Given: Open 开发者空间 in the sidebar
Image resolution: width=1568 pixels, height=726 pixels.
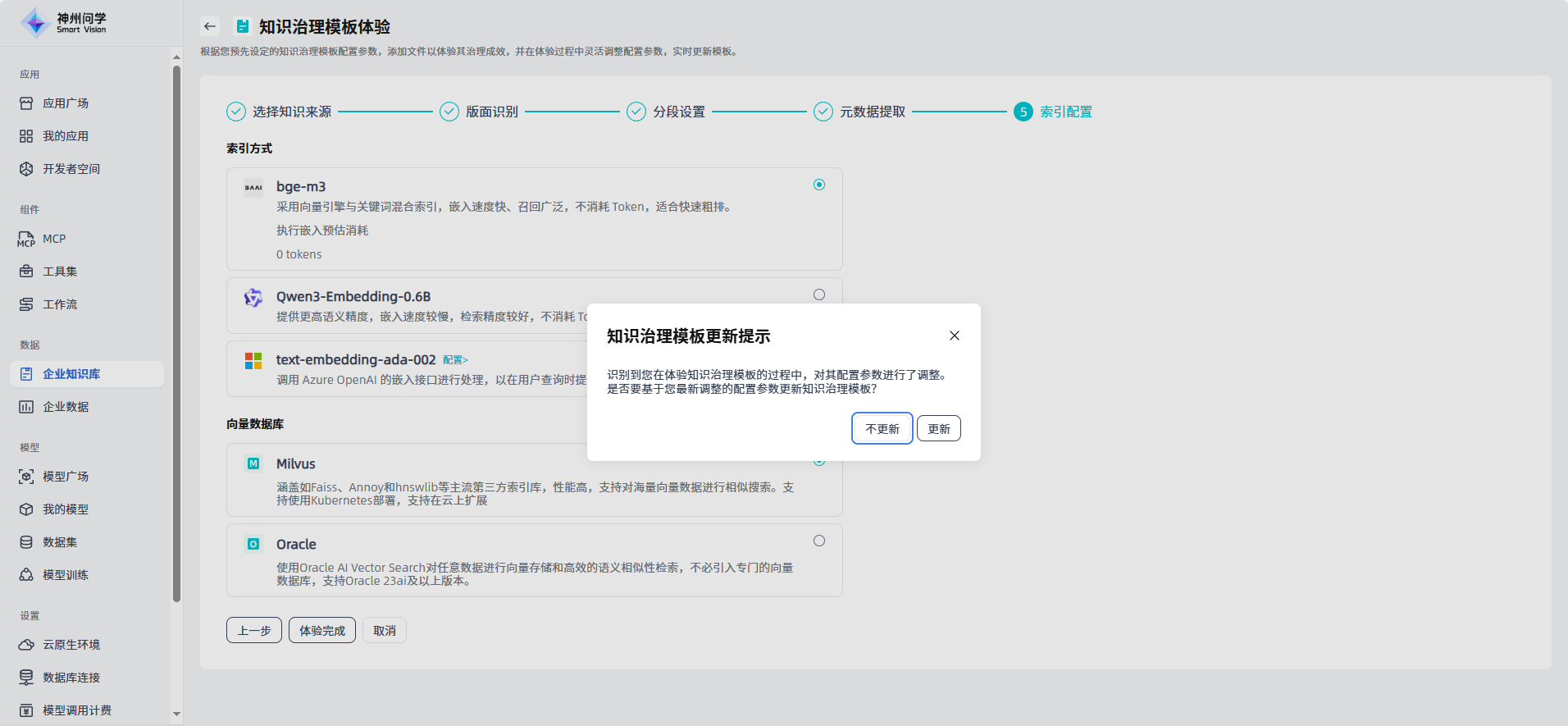Looking at the screenshot, I should pyautogui.click(x=71, y=169).
